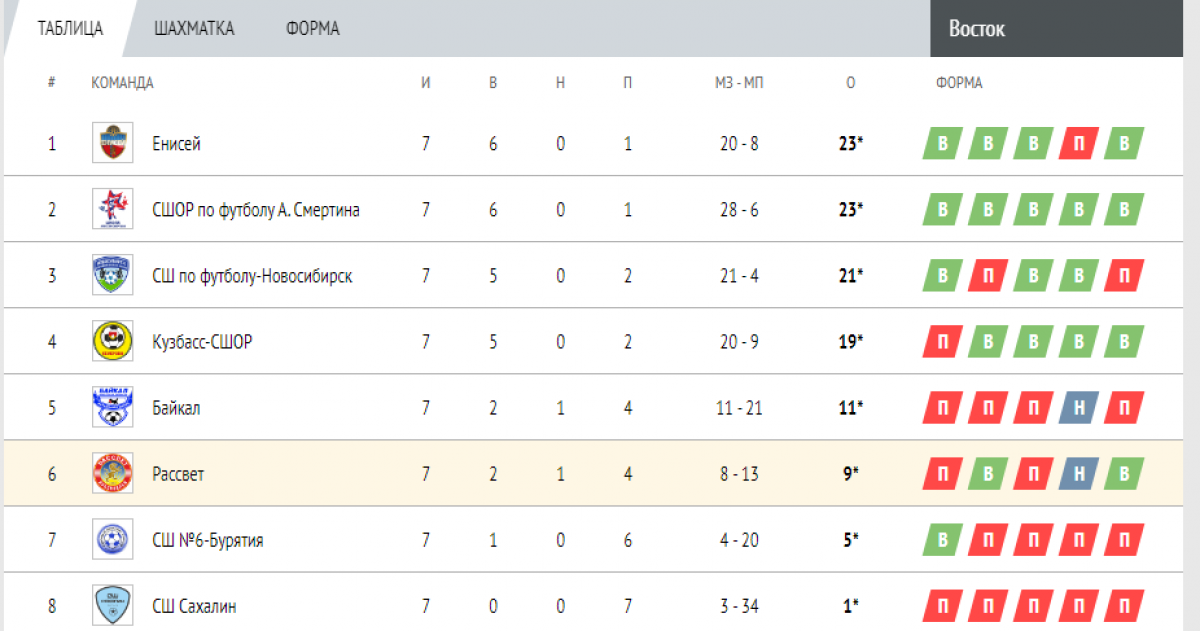Click Енисей's red loss form badge

tap(1078, 144)
